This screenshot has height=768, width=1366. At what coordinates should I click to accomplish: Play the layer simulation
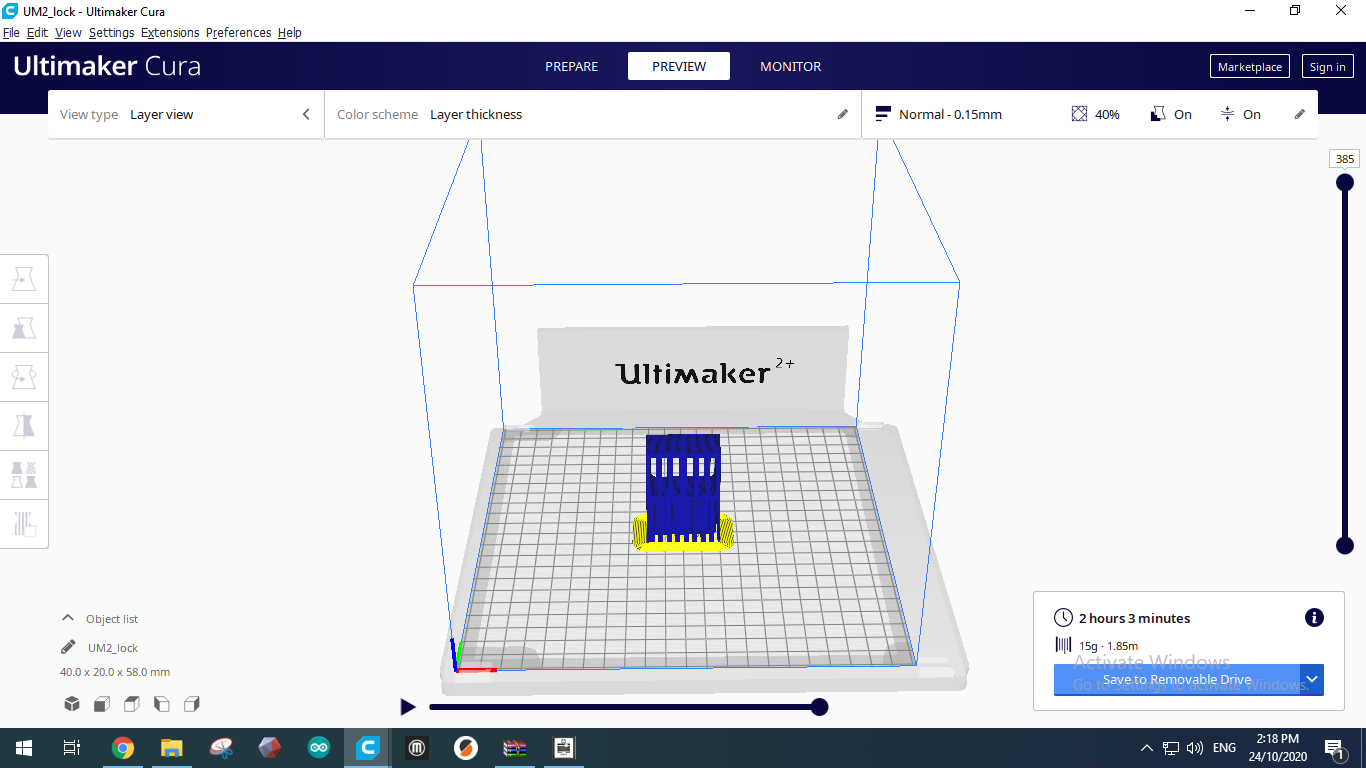(408, 707)
